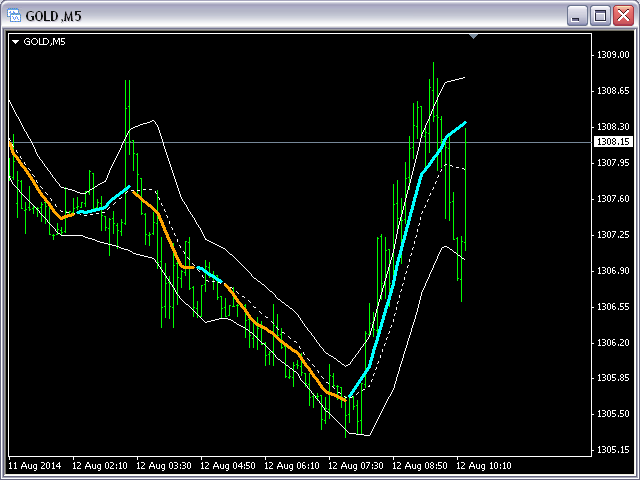Click the 12 Aug 10:10 time label
This screenshot has height=480, width=640.
[484, 466]
